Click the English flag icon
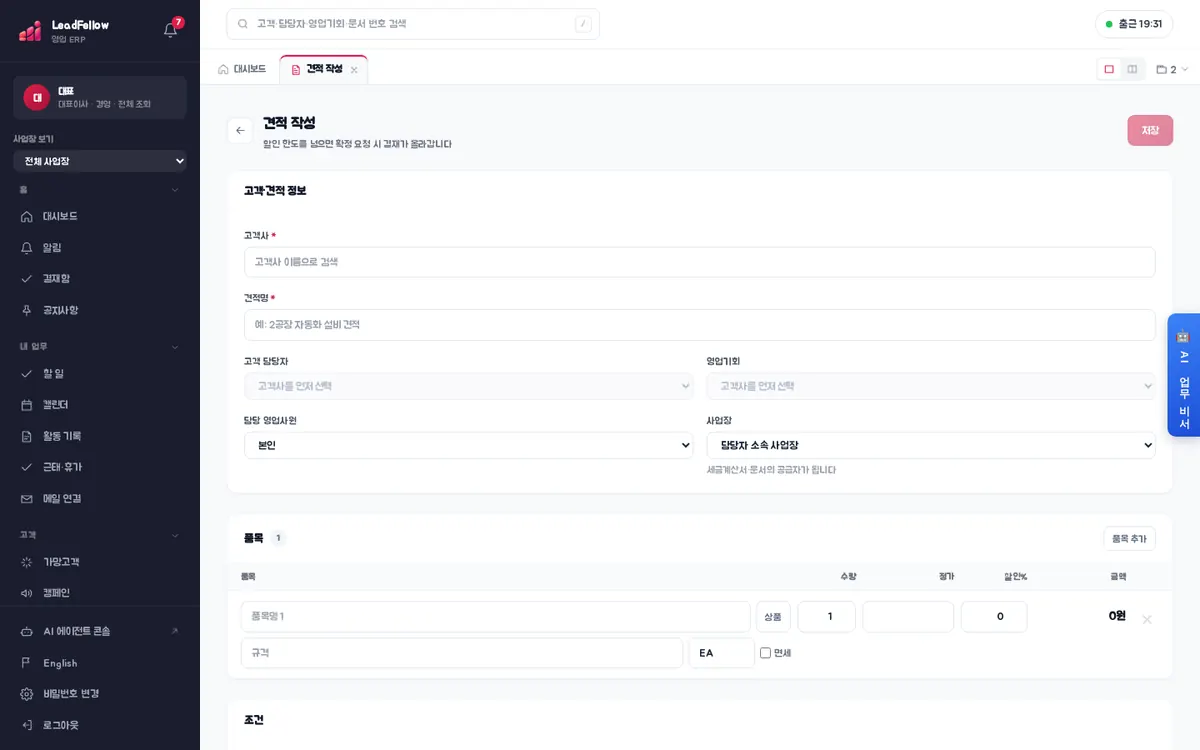Image resolution: width=1200 pixels, height=750 pixels. (x=27, y=663)
